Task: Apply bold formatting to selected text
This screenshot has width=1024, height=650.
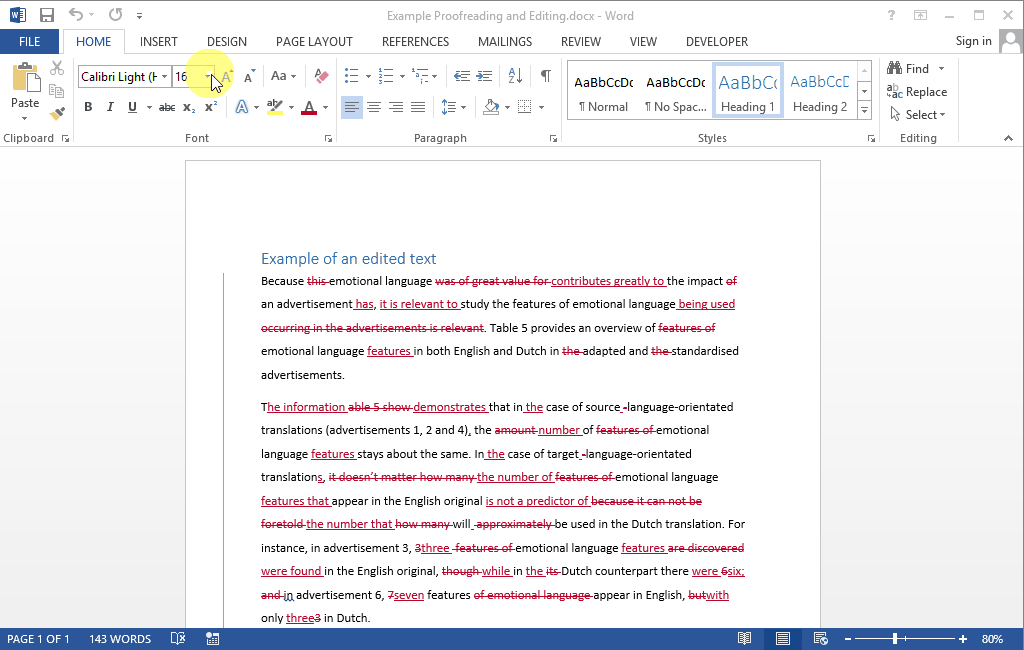Action: tap(88, 106)
